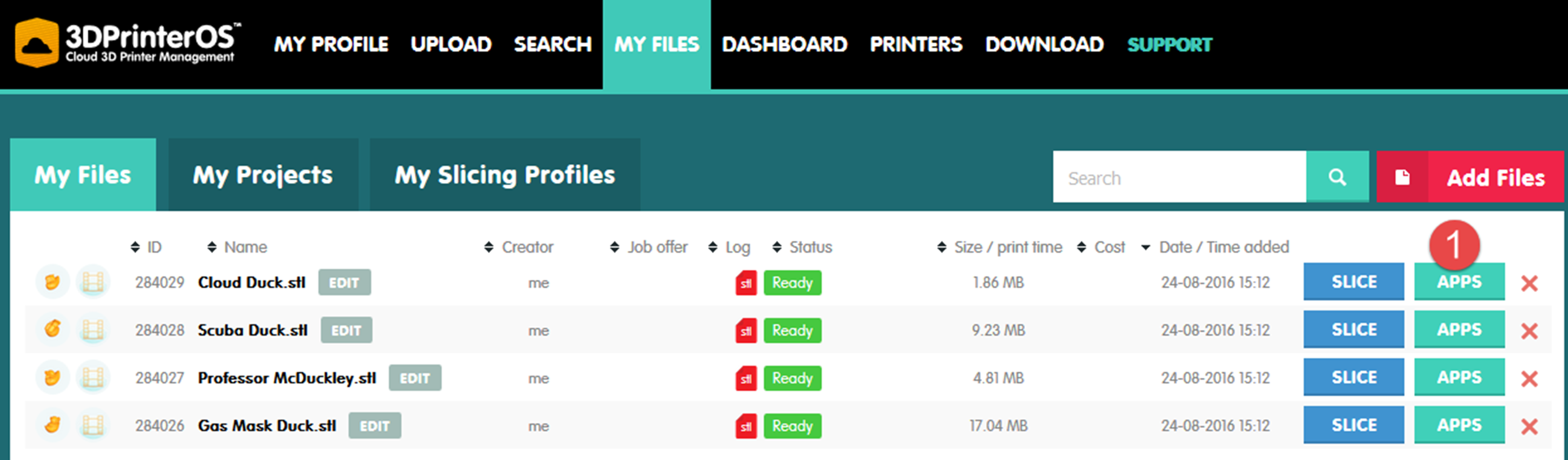
Task: Remove Professor McDuckley.stl using red X
Action: point(1529,378)
